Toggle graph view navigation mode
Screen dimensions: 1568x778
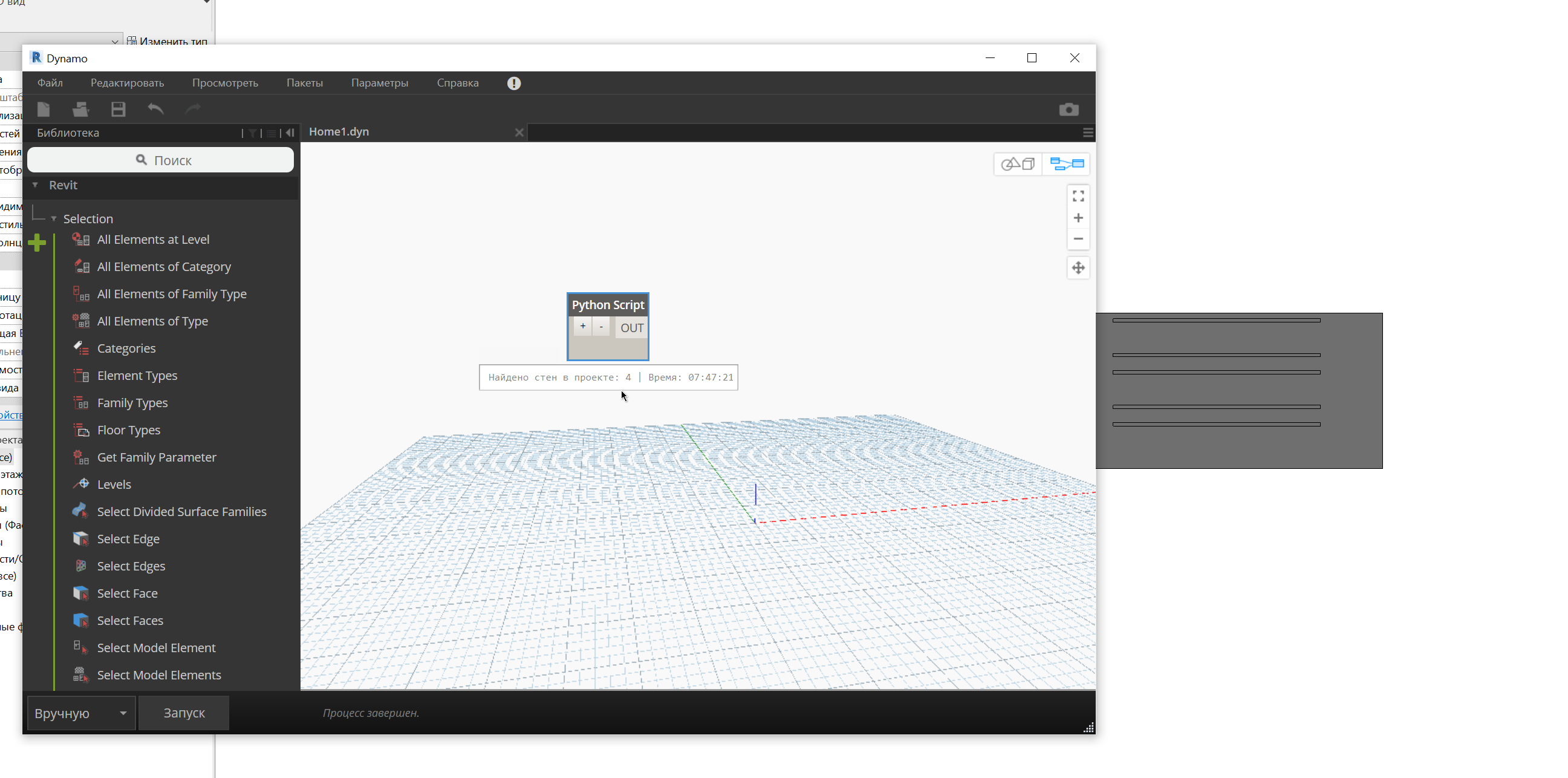point(1067,164)
